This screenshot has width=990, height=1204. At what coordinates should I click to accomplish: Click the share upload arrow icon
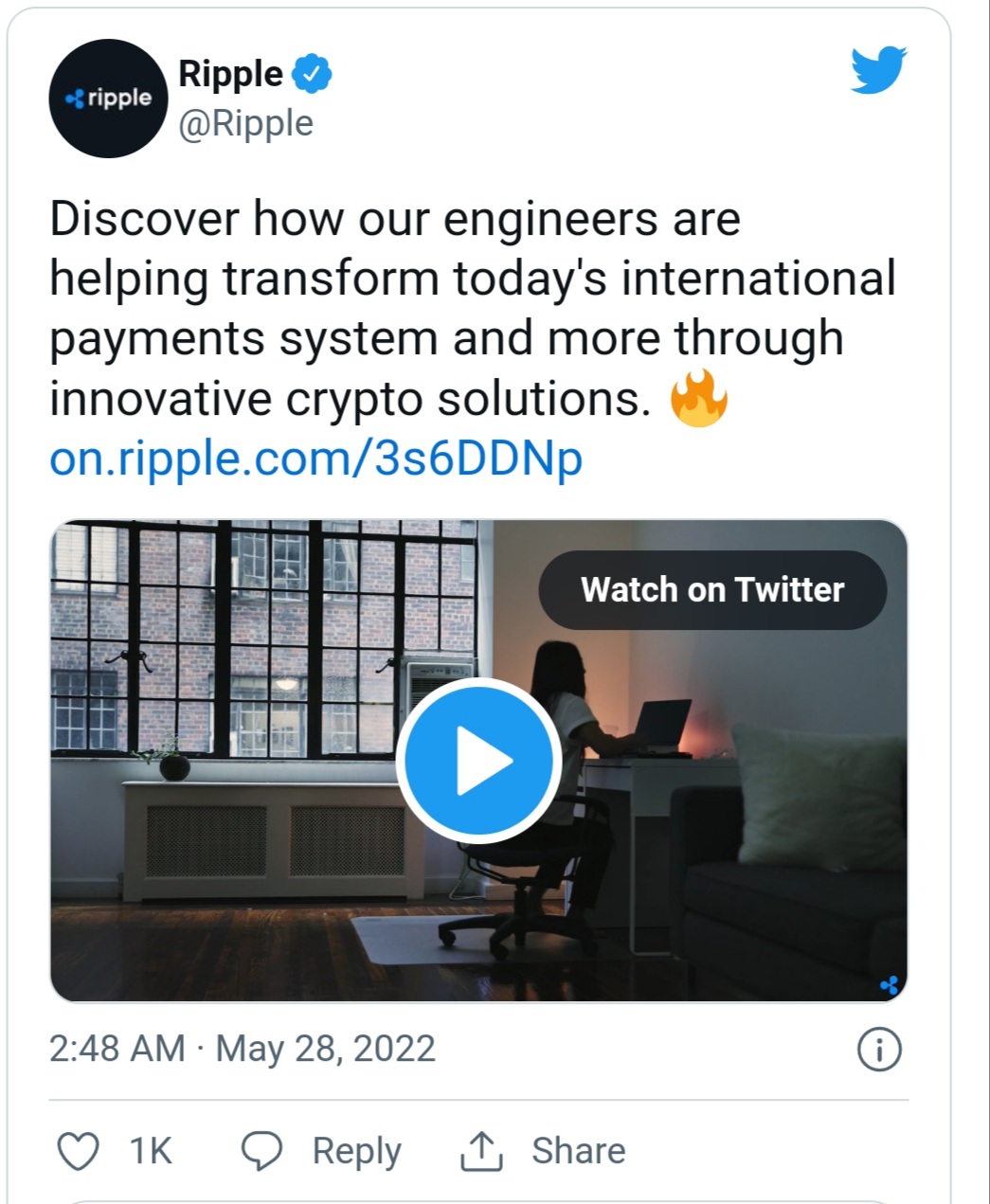tap(481, 1151)
